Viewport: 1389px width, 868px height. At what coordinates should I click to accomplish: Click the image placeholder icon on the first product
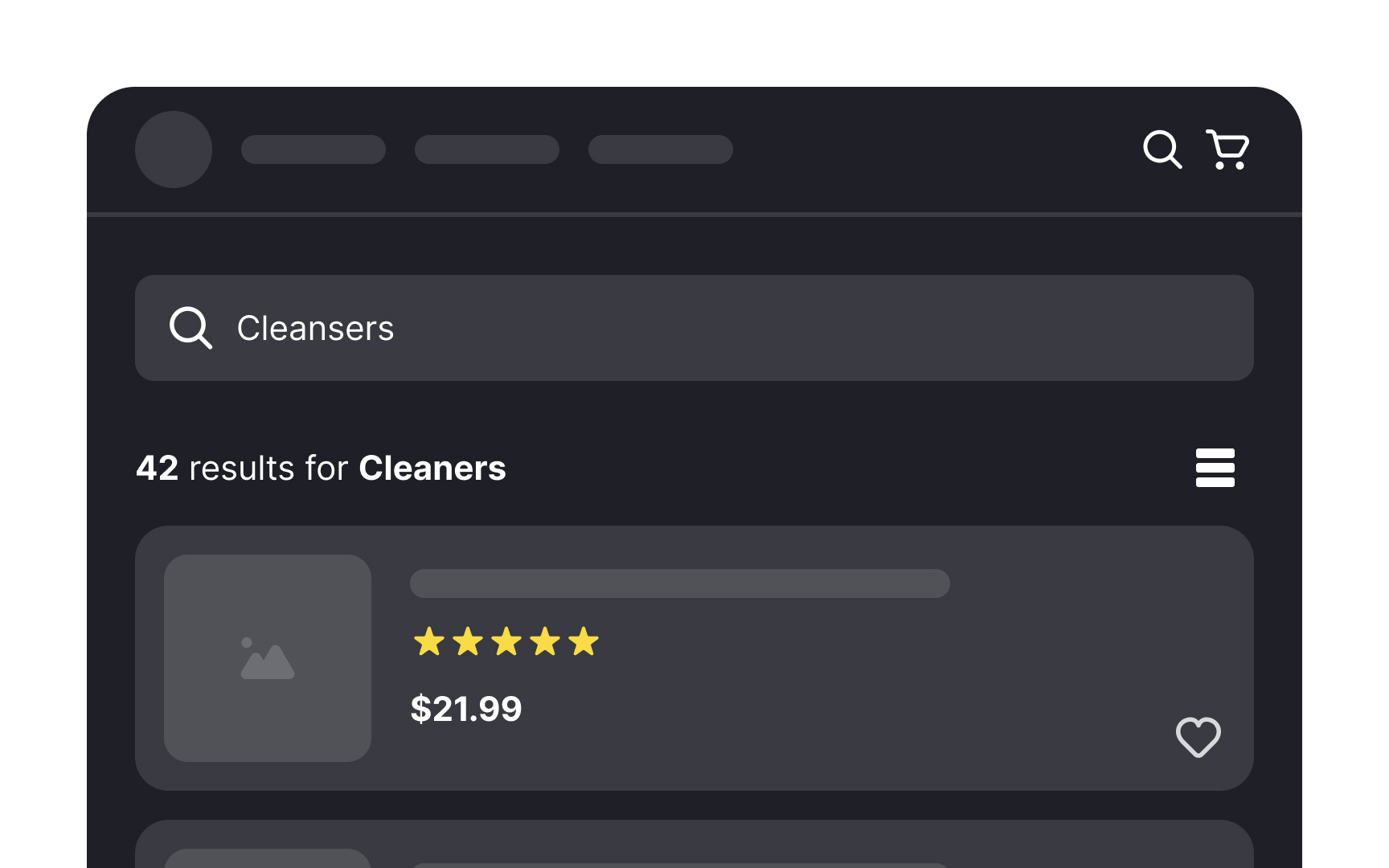click(x=267, y=657)
